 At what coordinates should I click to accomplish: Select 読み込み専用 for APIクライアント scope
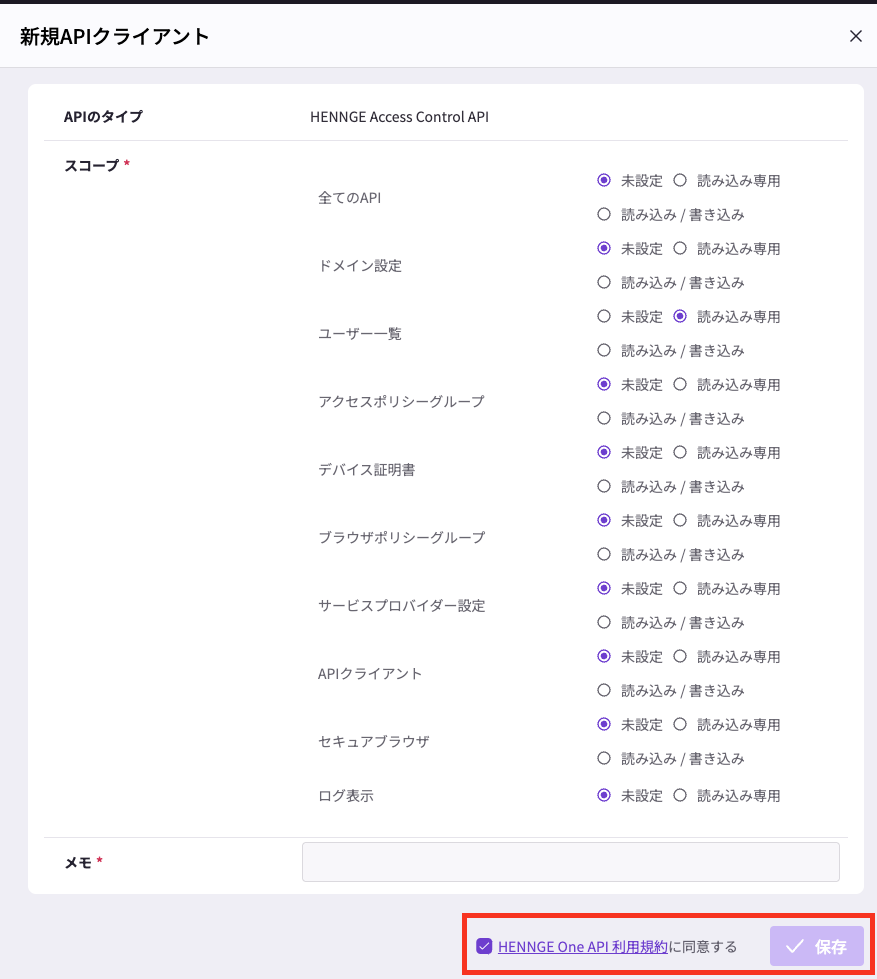680,657
